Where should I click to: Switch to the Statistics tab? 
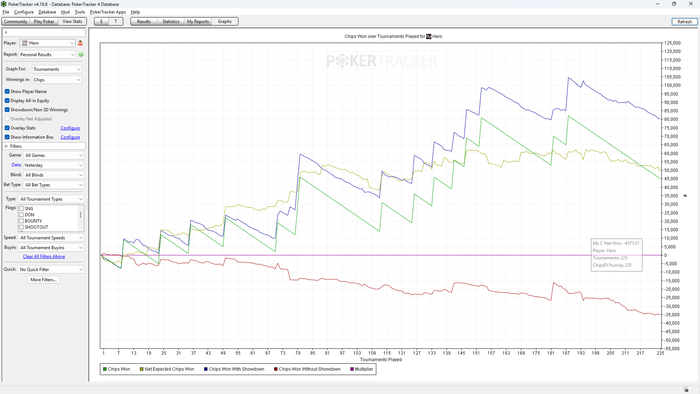pyautogui.click(x=171, y=21)
